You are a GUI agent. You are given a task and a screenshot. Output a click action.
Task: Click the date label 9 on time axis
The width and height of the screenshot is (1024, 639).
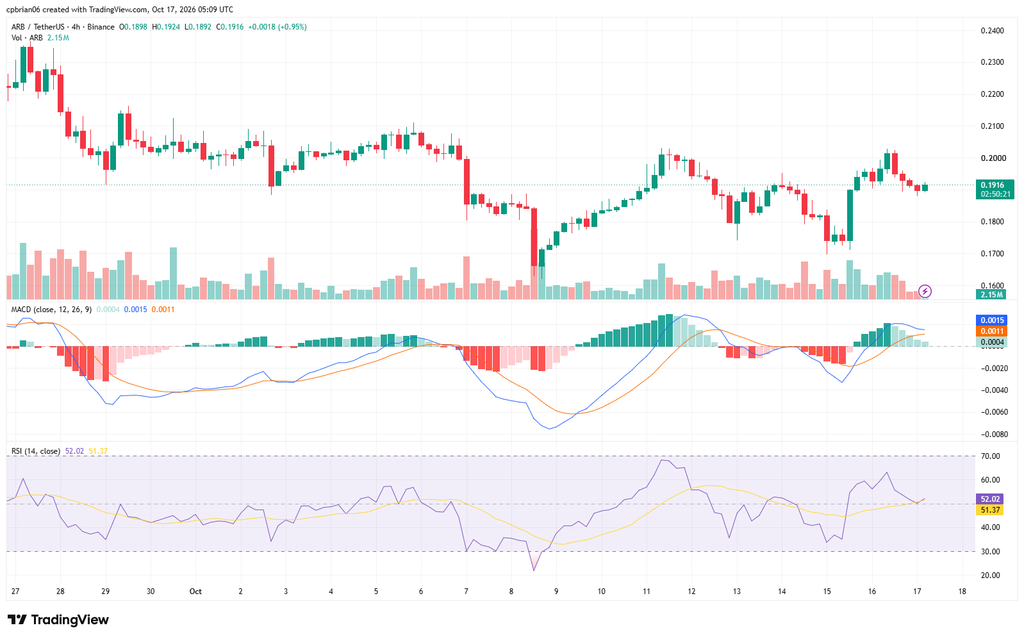[x=556, y=591]
